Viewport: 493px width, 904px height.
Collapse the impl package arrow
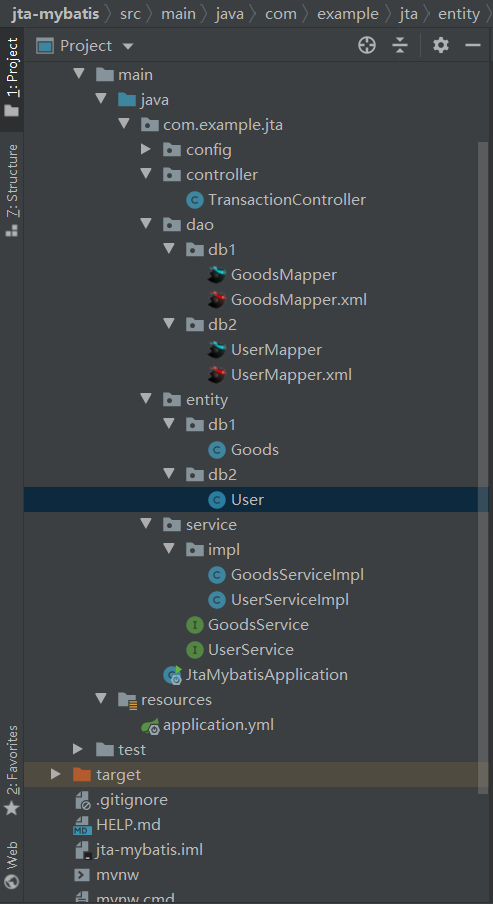(x=169, y=549)
